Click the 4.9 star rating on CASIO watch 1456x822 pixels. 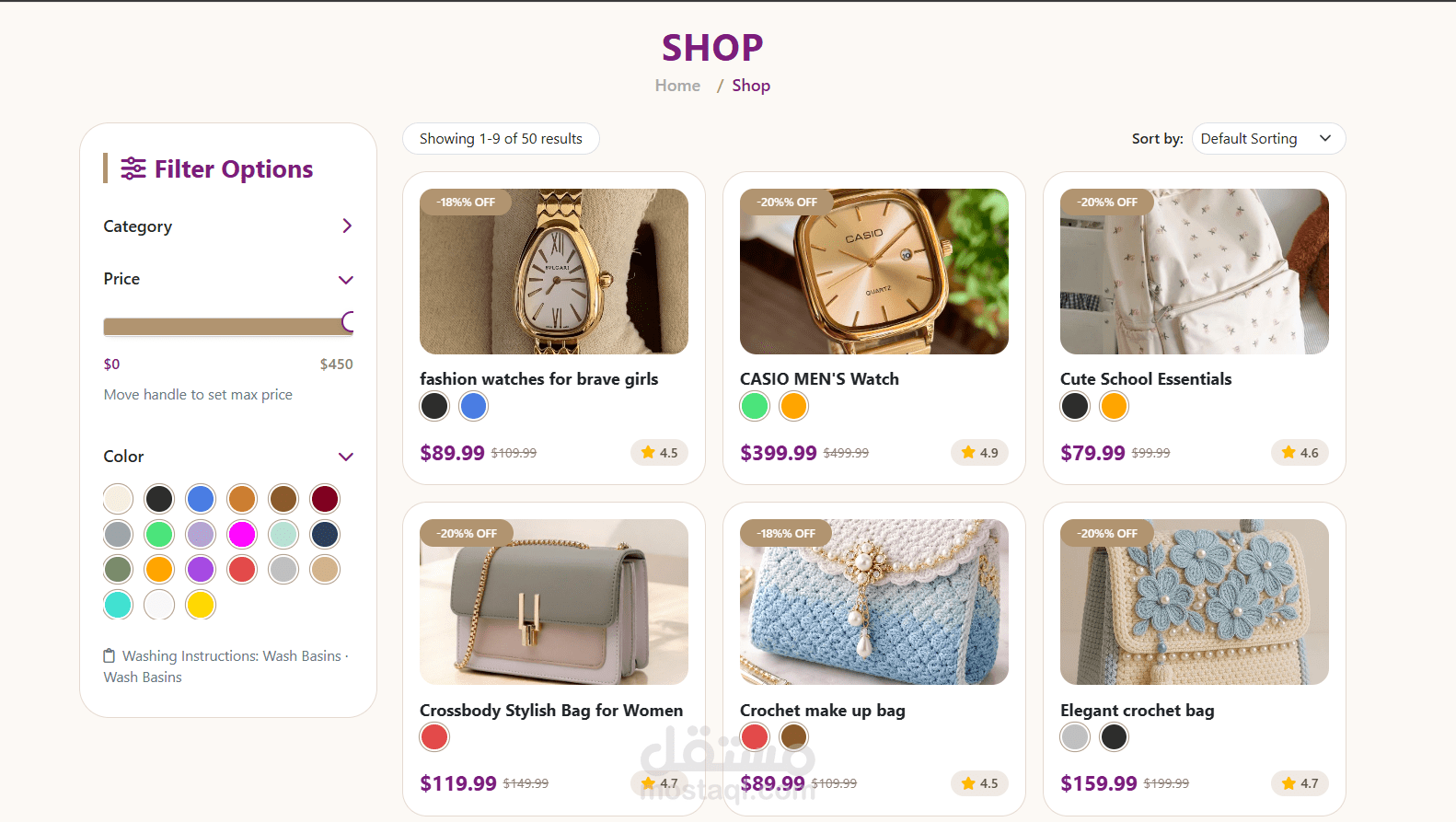(x=979, y=453)
